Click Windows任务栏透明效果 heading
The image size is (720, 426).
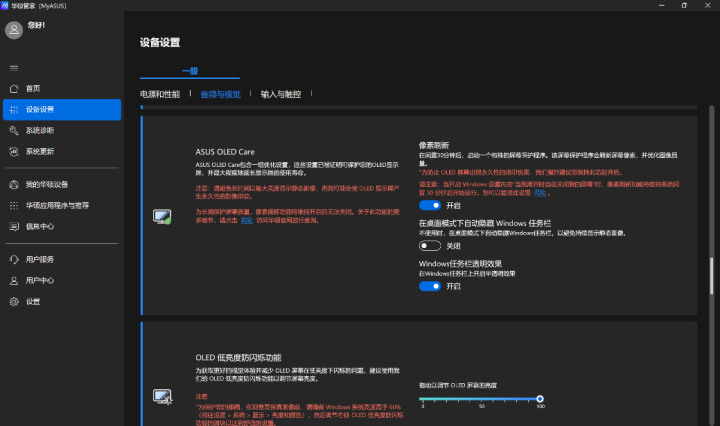point(460,263)
